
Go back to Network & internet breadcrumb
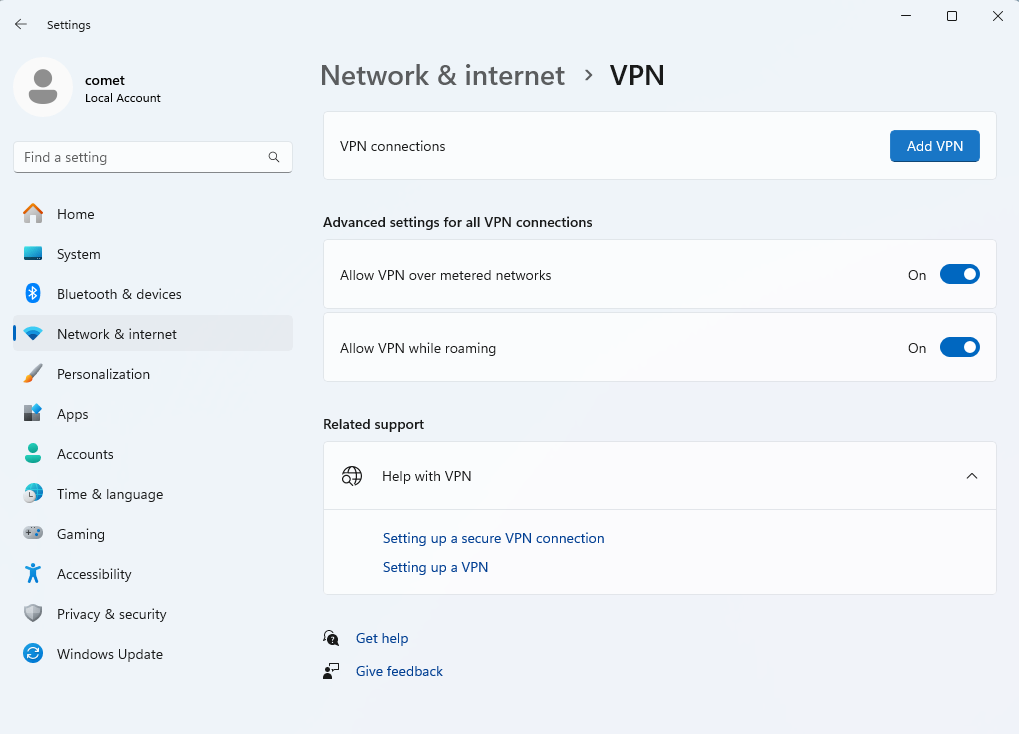pos(443,75)
